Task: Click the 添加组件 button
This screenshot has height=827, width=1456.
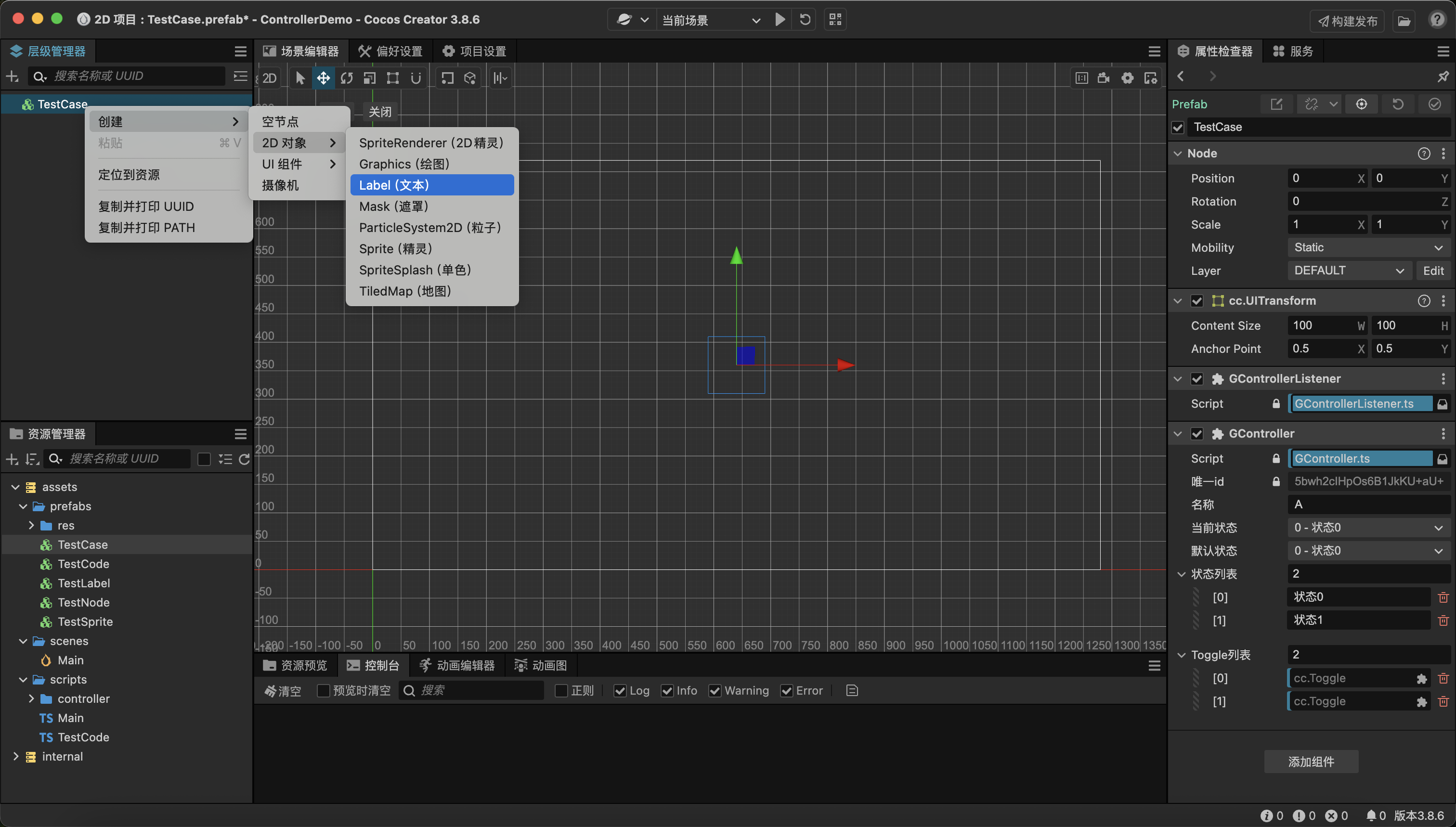Action: [x=1311, y=762]
